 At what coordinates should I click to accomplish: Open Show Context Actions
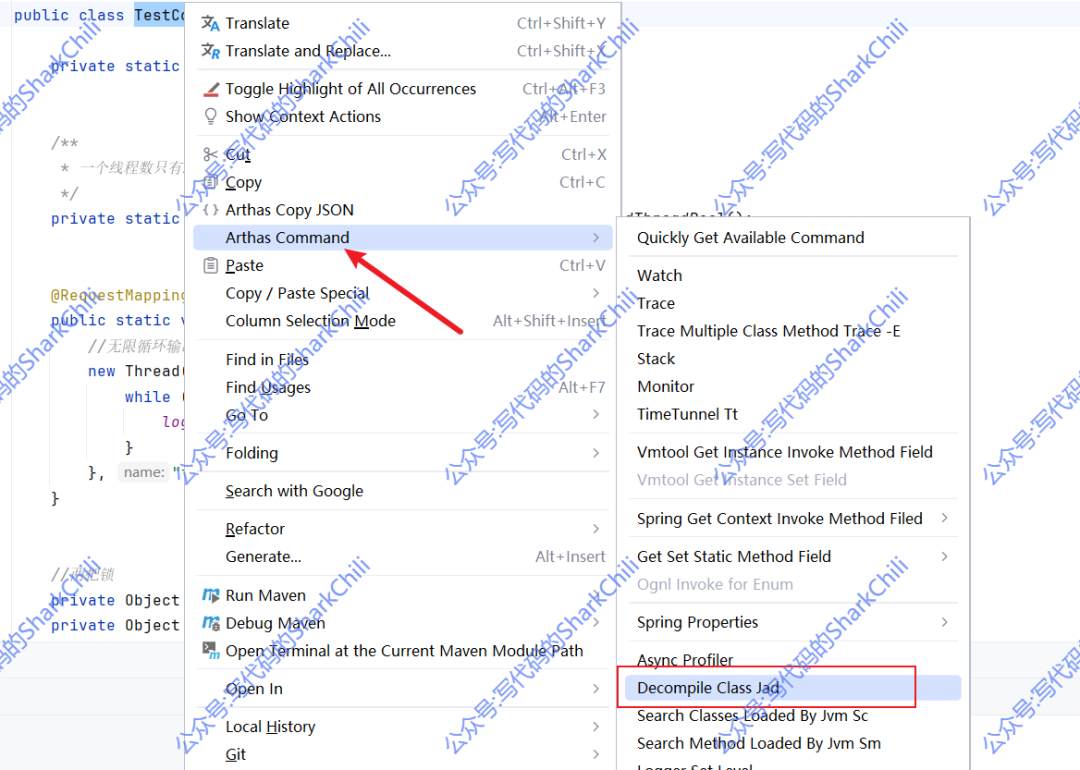tap(403, 116)
